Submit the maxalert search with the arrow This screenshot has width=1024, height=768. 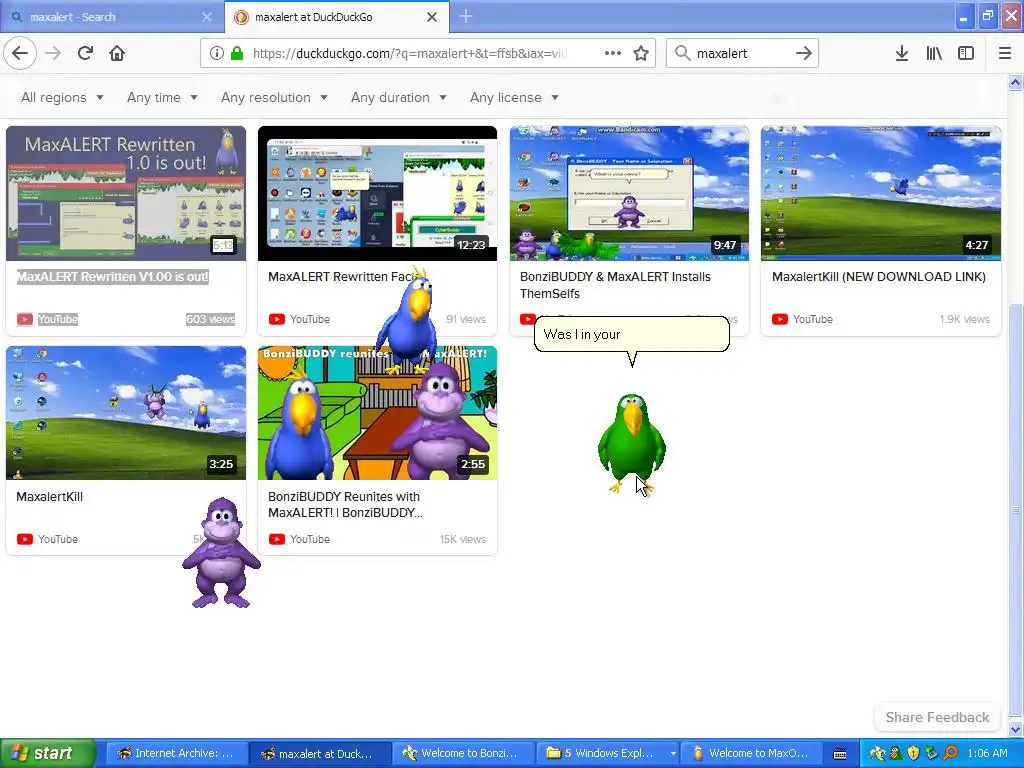click(804, 54)
